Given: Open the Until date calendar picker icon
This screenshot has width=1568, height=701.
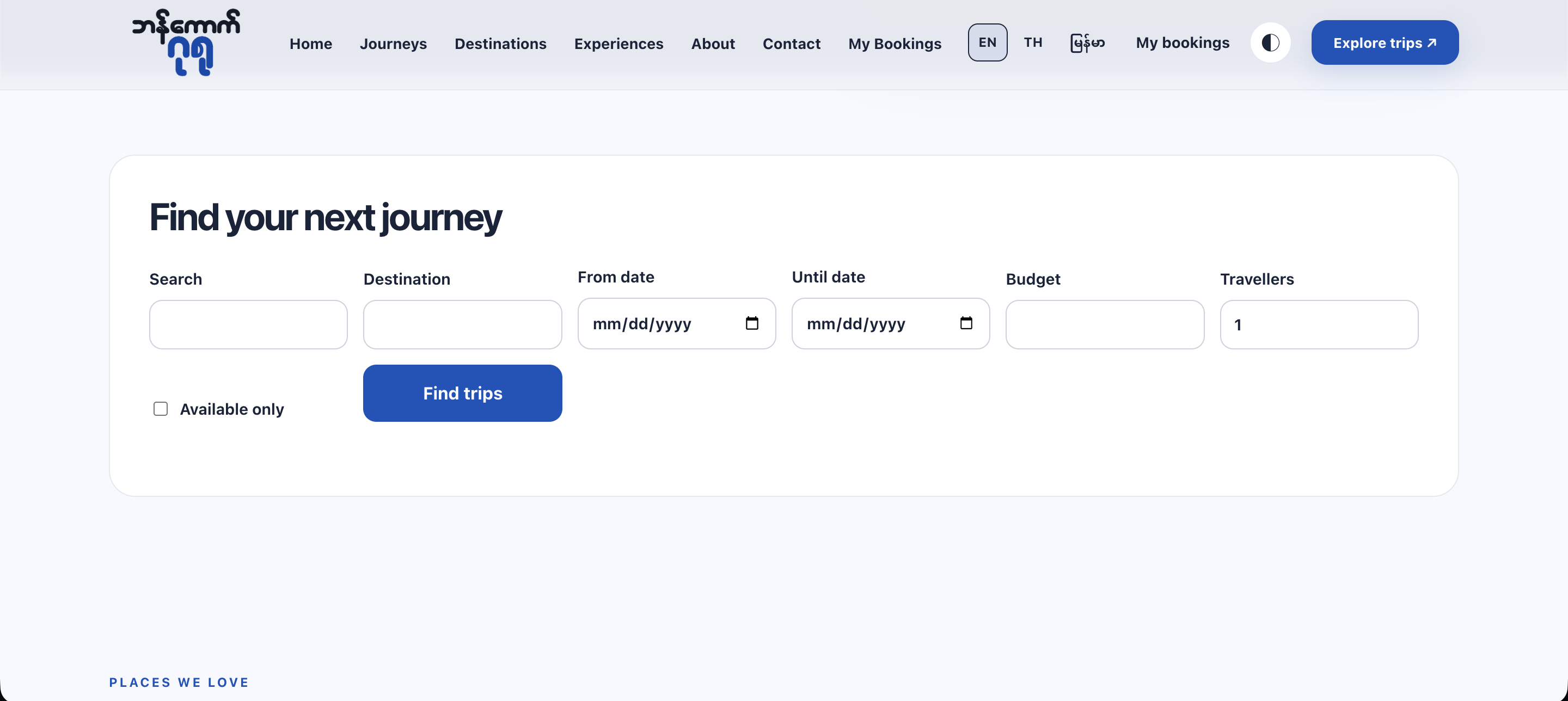Looking at the screenshot, I should click(x=966, y=323).
